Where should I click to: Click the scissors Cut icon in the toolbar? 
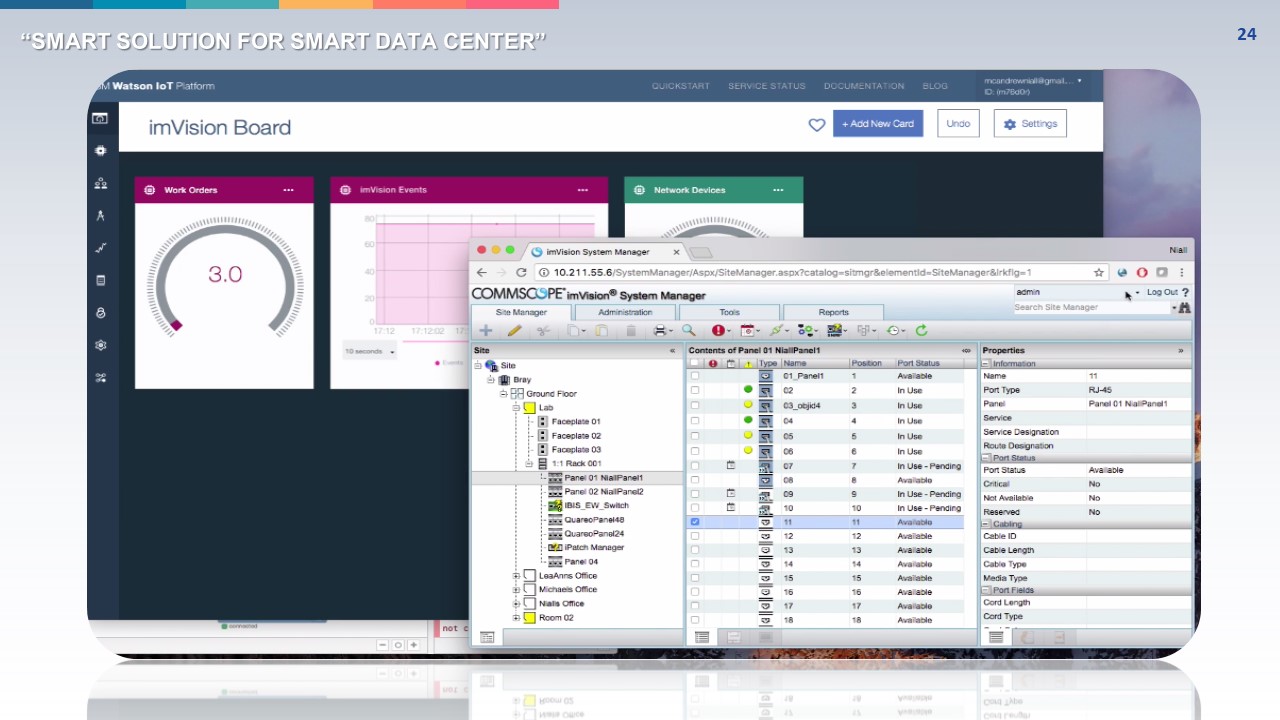[x=543, y=330]
